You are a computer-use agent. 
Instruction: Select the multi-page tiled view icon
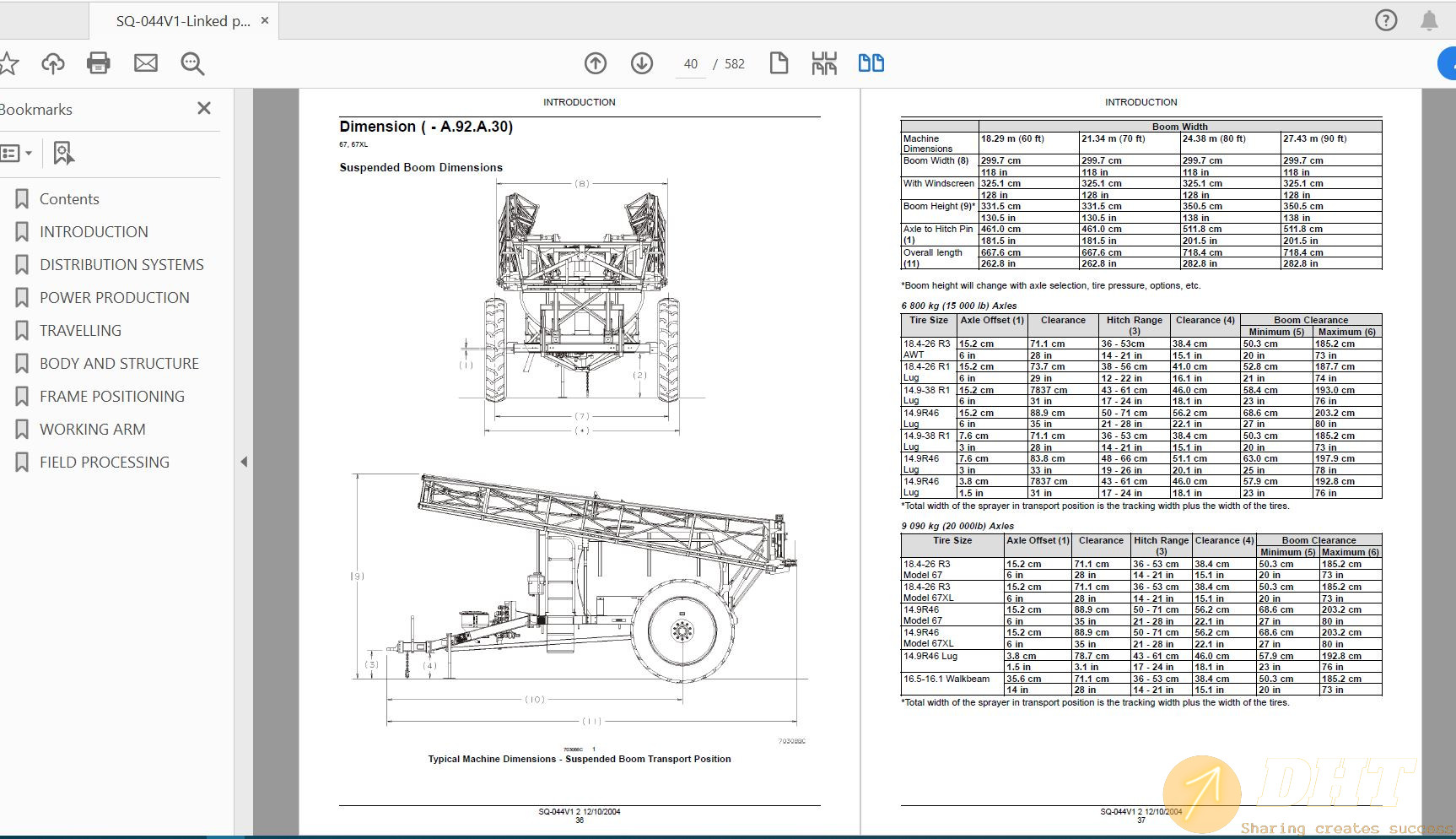click(824, 62)
